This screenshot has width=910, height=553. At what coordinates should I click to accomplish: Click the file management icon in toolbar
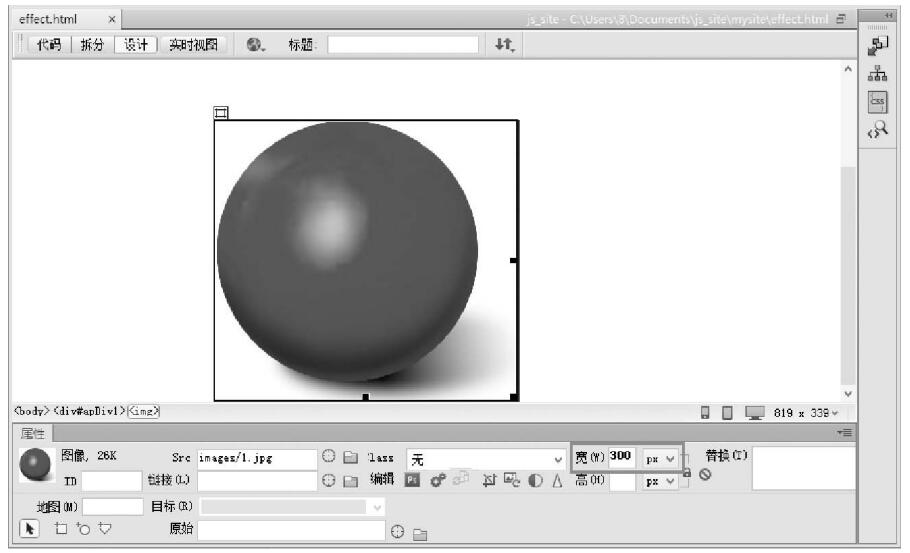point(505,45)
